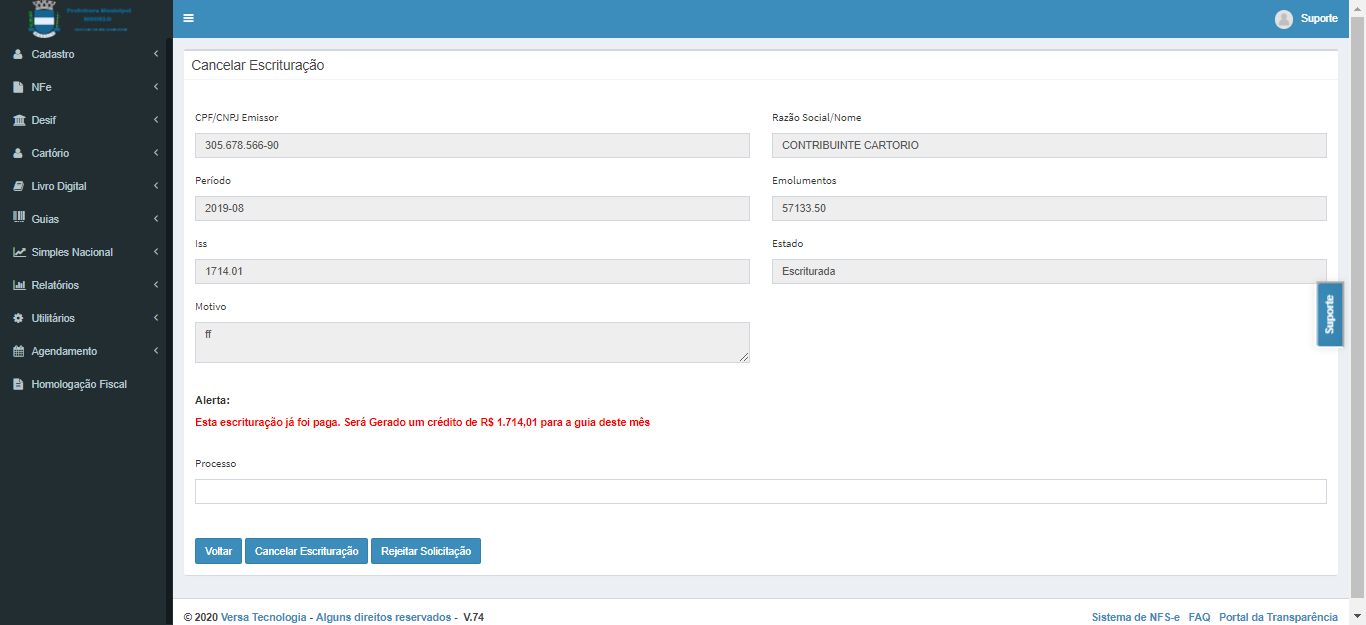The image size is (1366, 625).
Task: Expand the Relatórios submenu arrow
Action: 156,285
